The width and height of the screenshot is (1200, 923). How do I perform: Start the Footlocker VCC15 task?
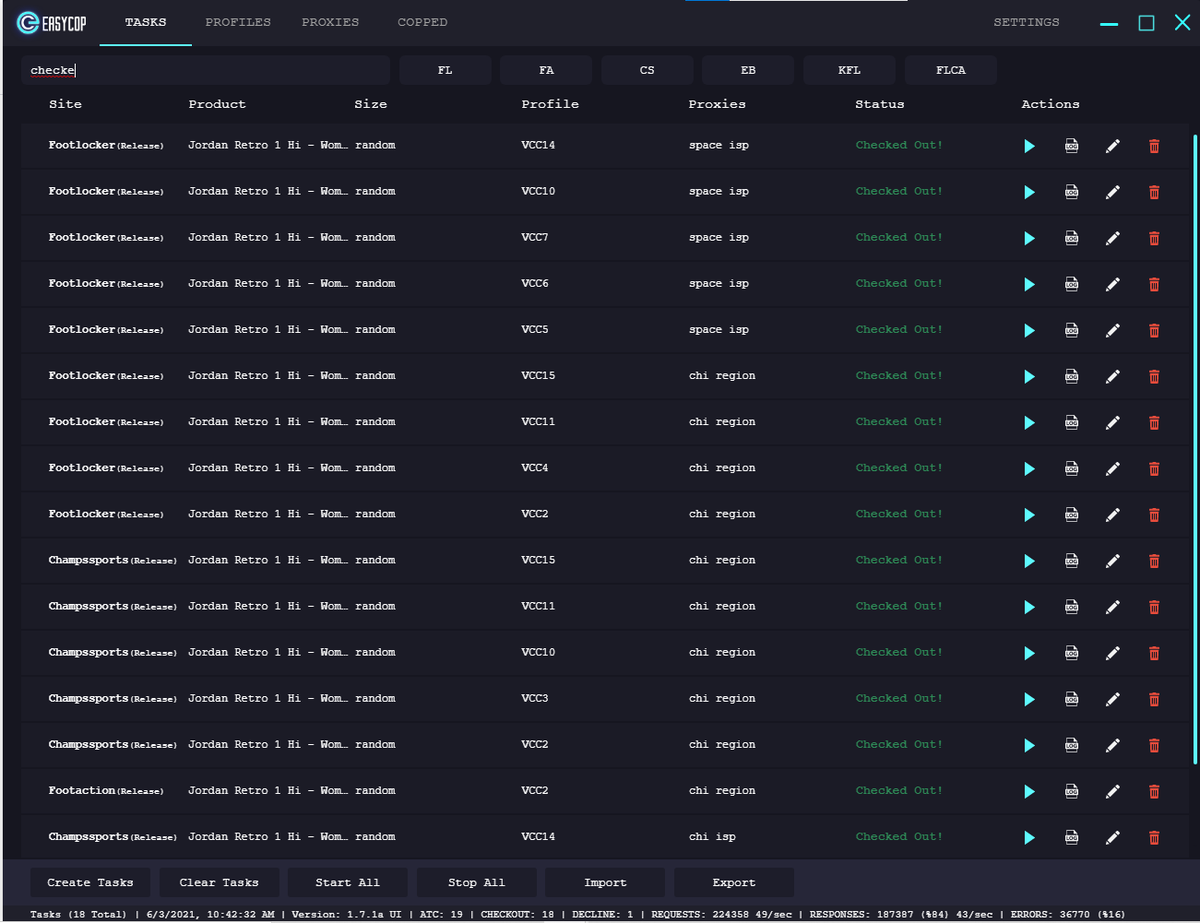click(x=1030, y=377)
